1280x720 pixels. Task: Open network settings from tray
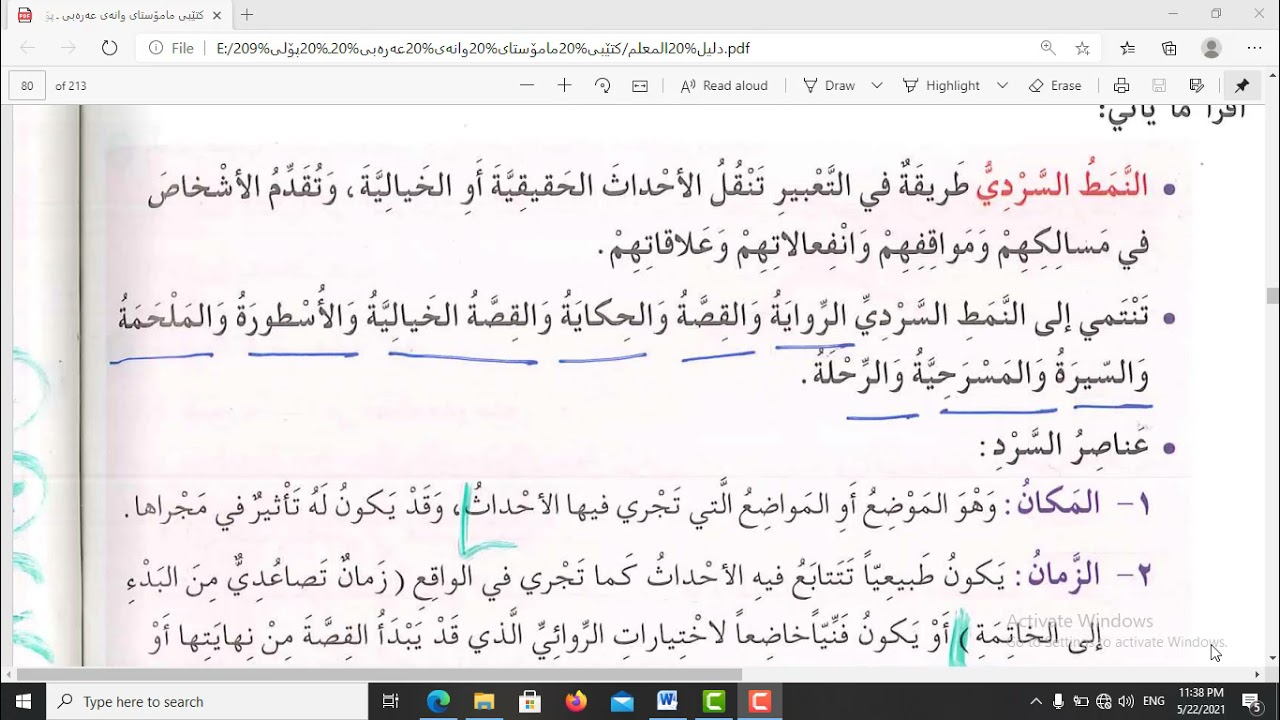1104,701
